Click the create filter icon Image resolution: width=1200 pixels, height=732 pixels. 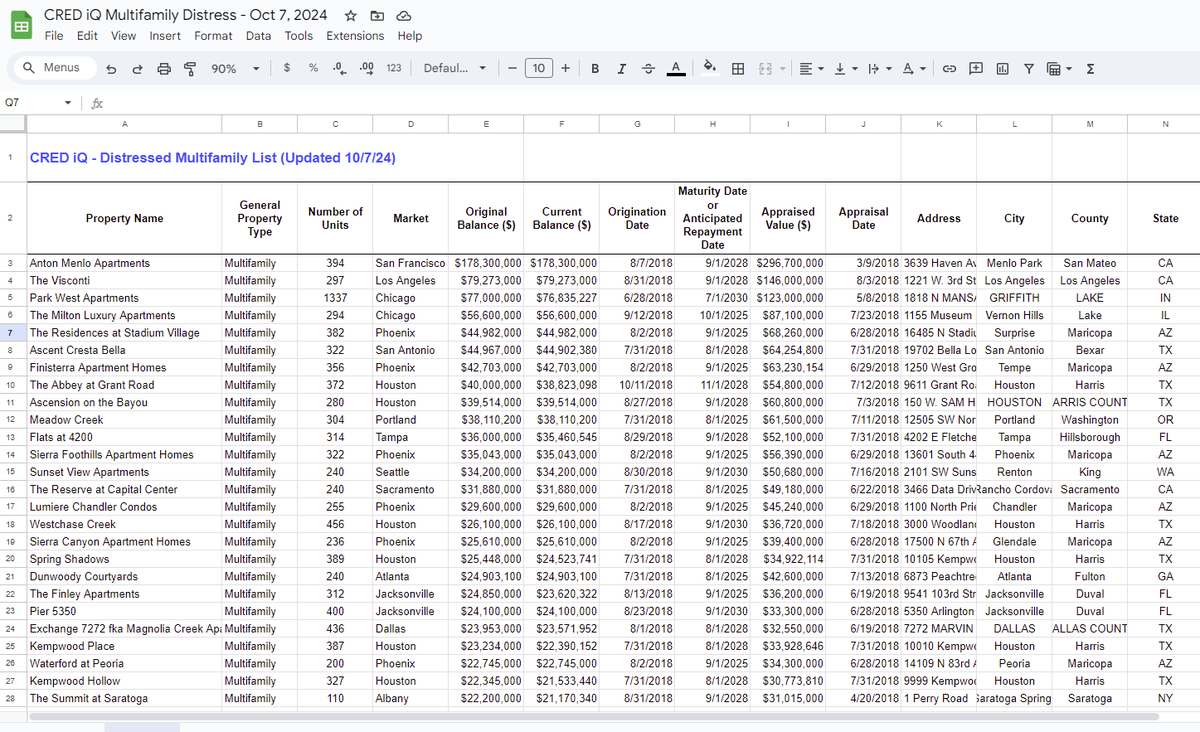click(x=1028, y=68)
